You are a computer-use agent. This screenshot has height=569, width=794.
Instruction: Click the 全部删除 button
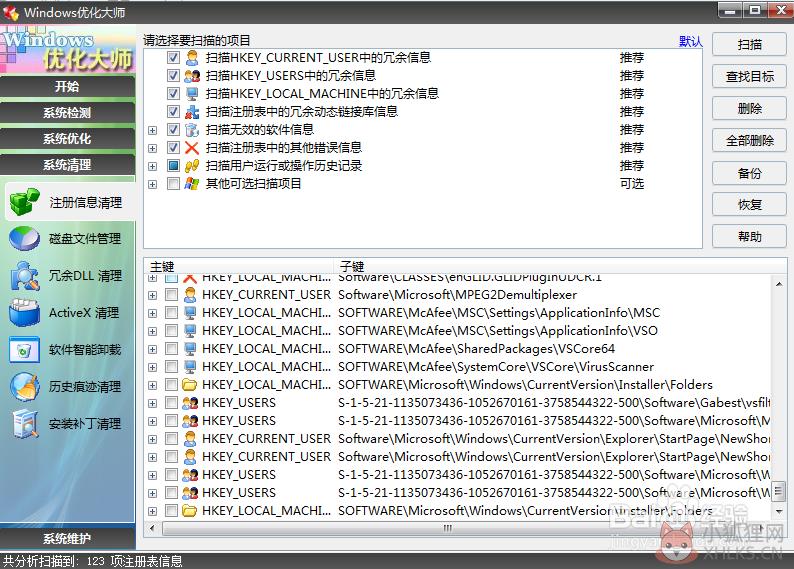point(749,141)
